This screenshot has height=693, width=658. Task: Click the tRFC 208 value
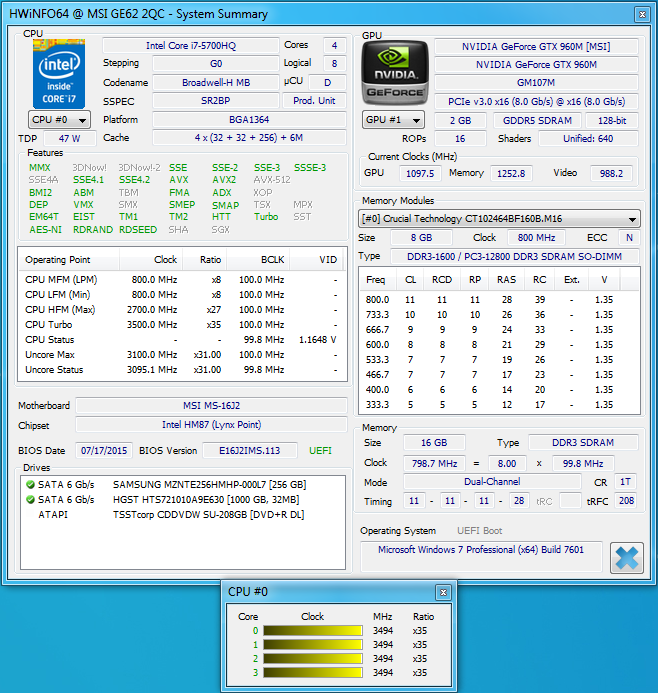coord(626,501)
